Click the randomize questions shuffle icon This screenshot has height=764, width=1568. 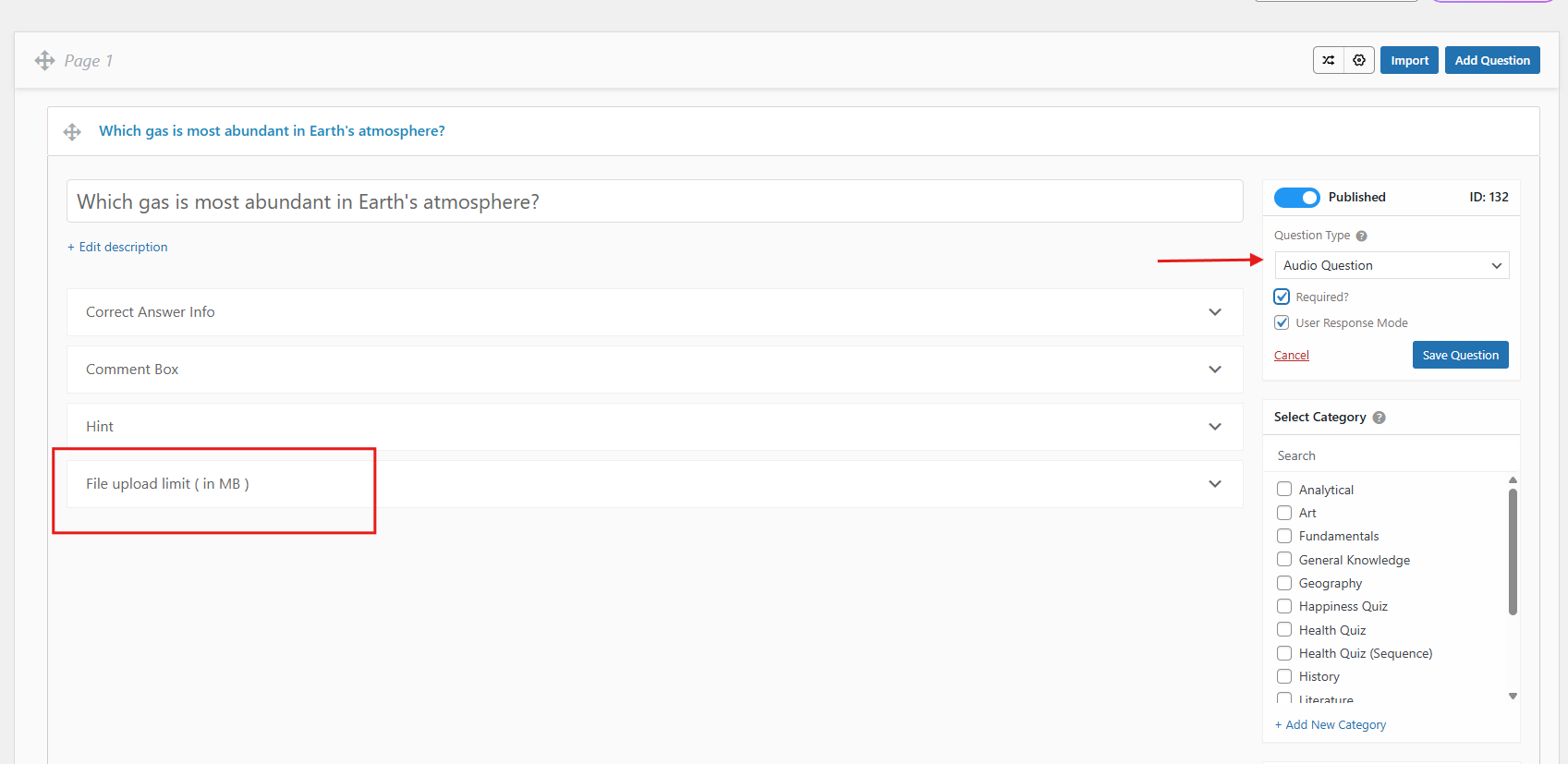pos(1329,60)
